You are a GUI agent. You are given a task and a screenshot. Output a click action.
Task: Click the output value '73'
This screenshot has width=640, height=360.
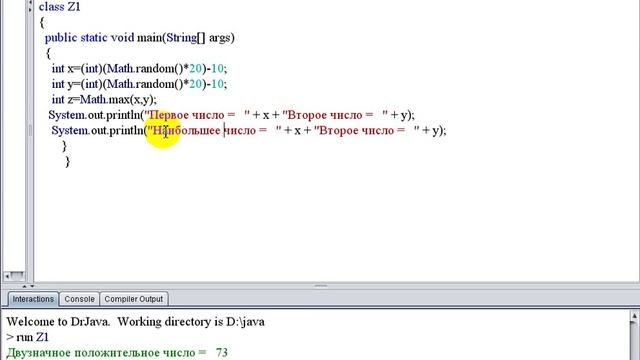tap(222, 353)
